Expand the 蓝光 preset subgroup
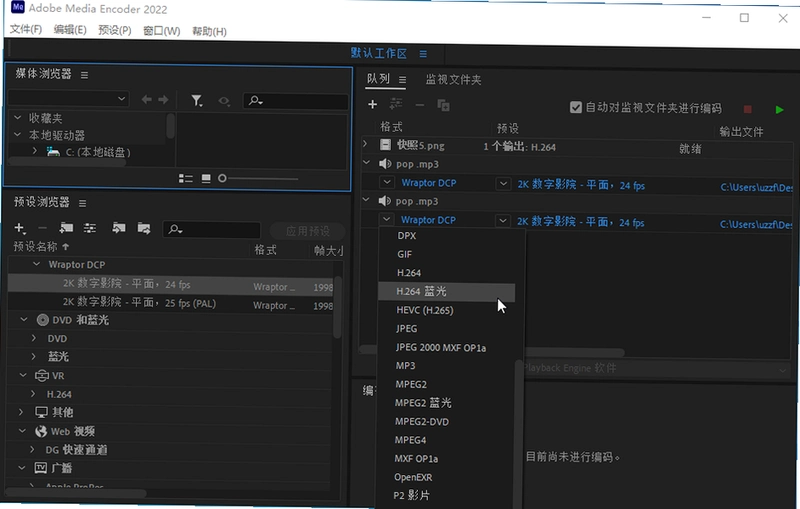800x509 pixels. (x=34, y=356)
